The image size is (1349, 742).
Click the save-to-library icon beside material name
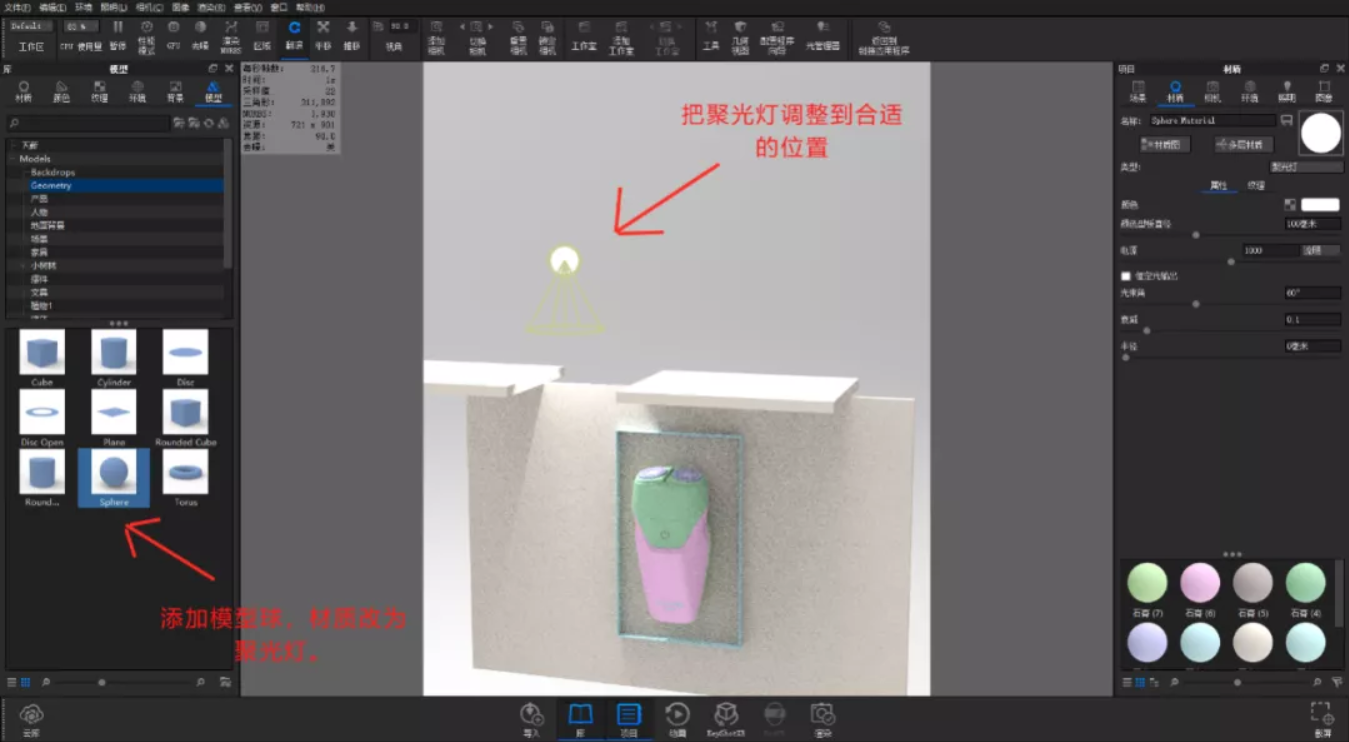(1287, 120)
